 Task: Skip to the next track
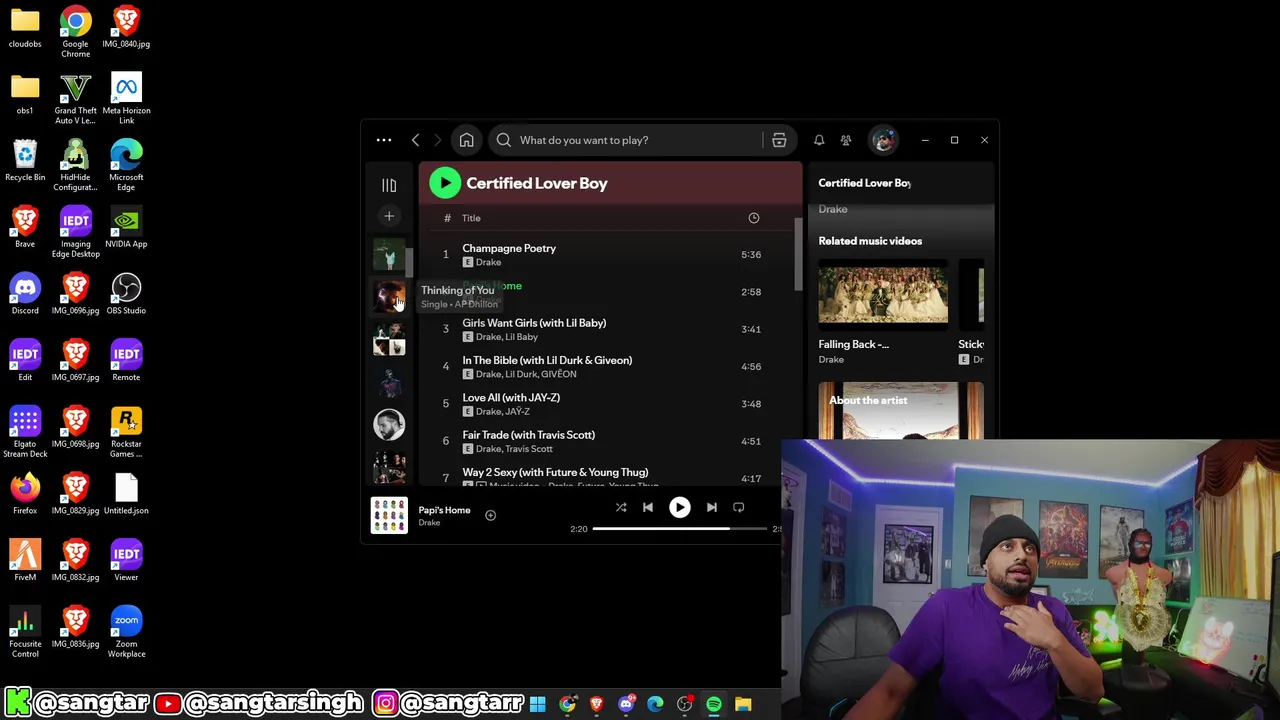[x=711, y=507]
